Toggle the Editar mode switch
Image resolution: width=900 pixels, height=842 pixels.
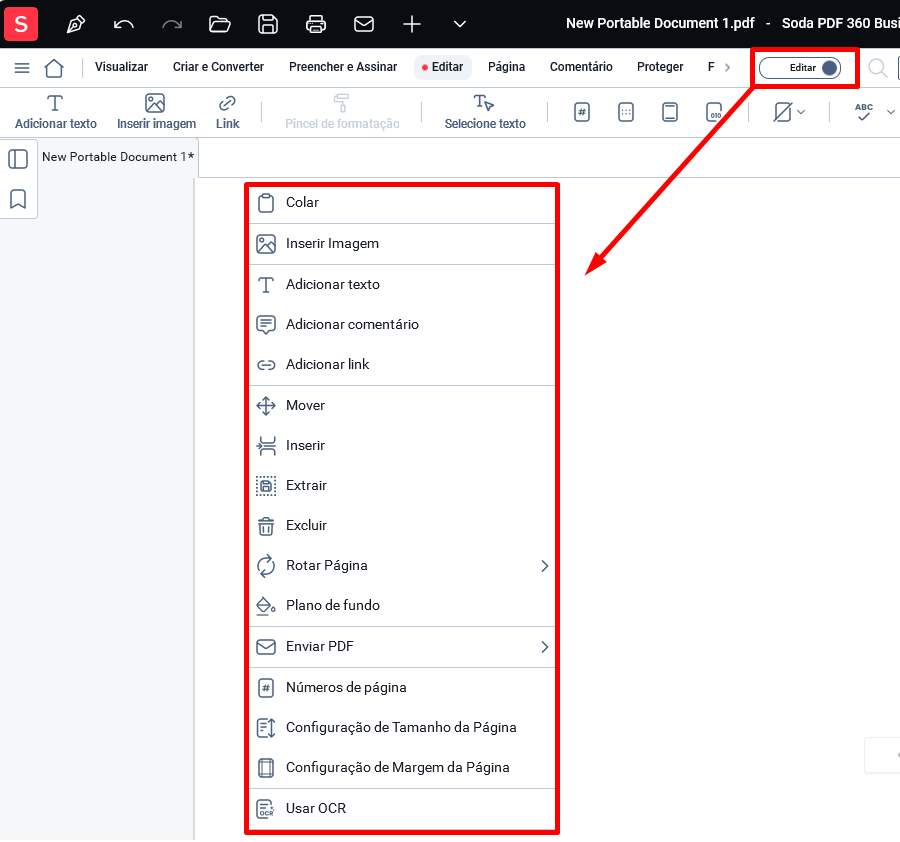[x=800, y=68]
